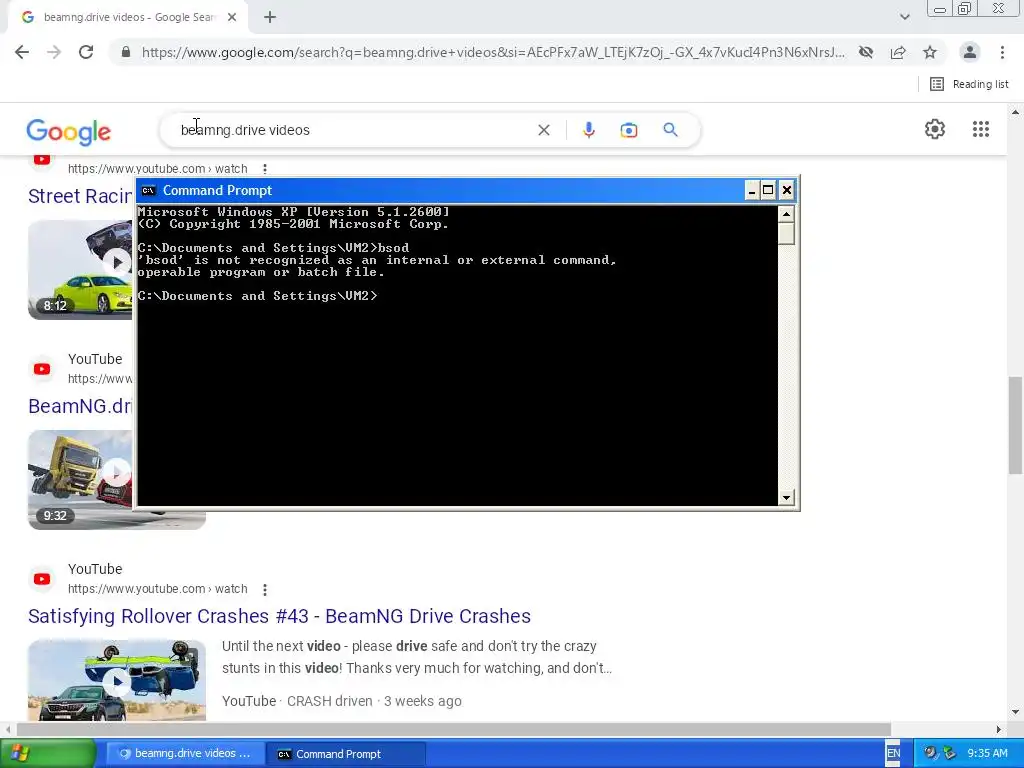This screenshot has width=1024, height=768.
Task: Select the beamng.drive videos browser tab
Action: pyautogui.click(x=127, y=18)
